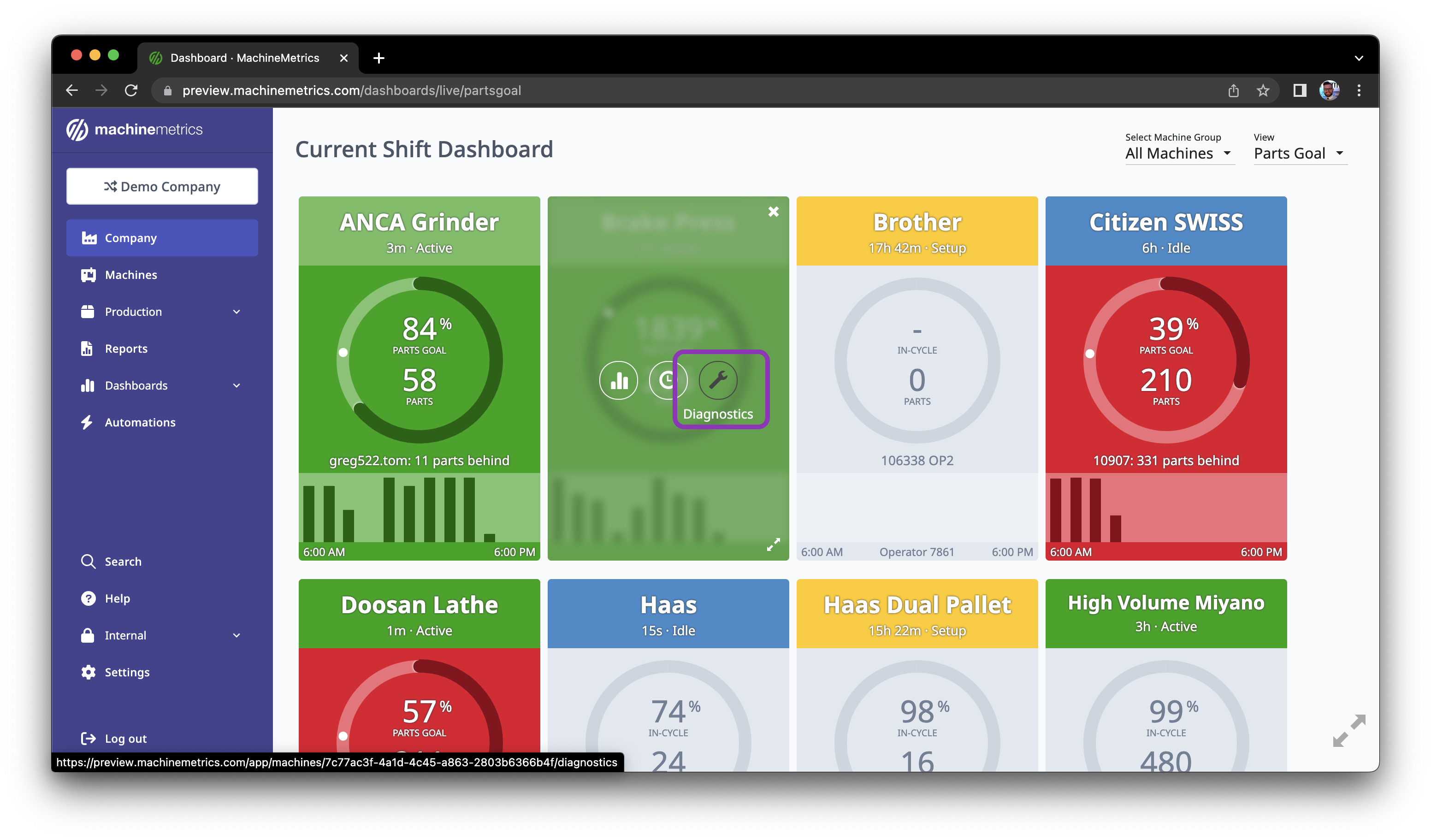The height and width of the screenshot is (840, 1431).
Task: Open the Brother machine card title
Action: [917, 223]
